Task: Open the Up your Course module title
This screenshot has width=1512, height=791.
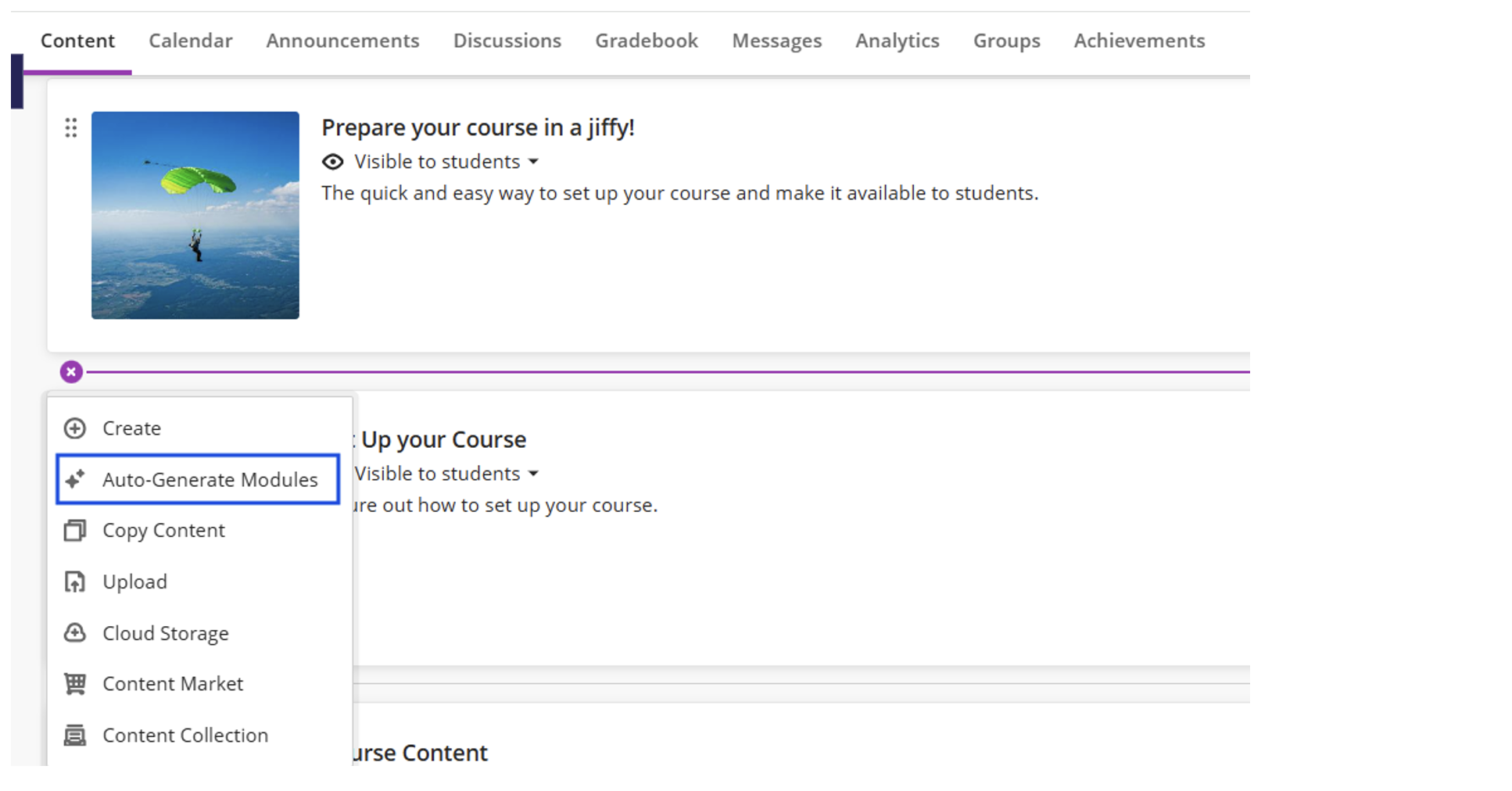Action: tap(443, 440)
